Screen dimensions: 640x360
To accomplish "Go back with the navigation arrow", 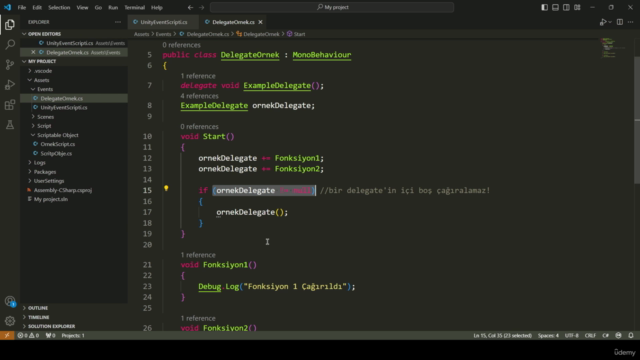I will coord(190,7).
